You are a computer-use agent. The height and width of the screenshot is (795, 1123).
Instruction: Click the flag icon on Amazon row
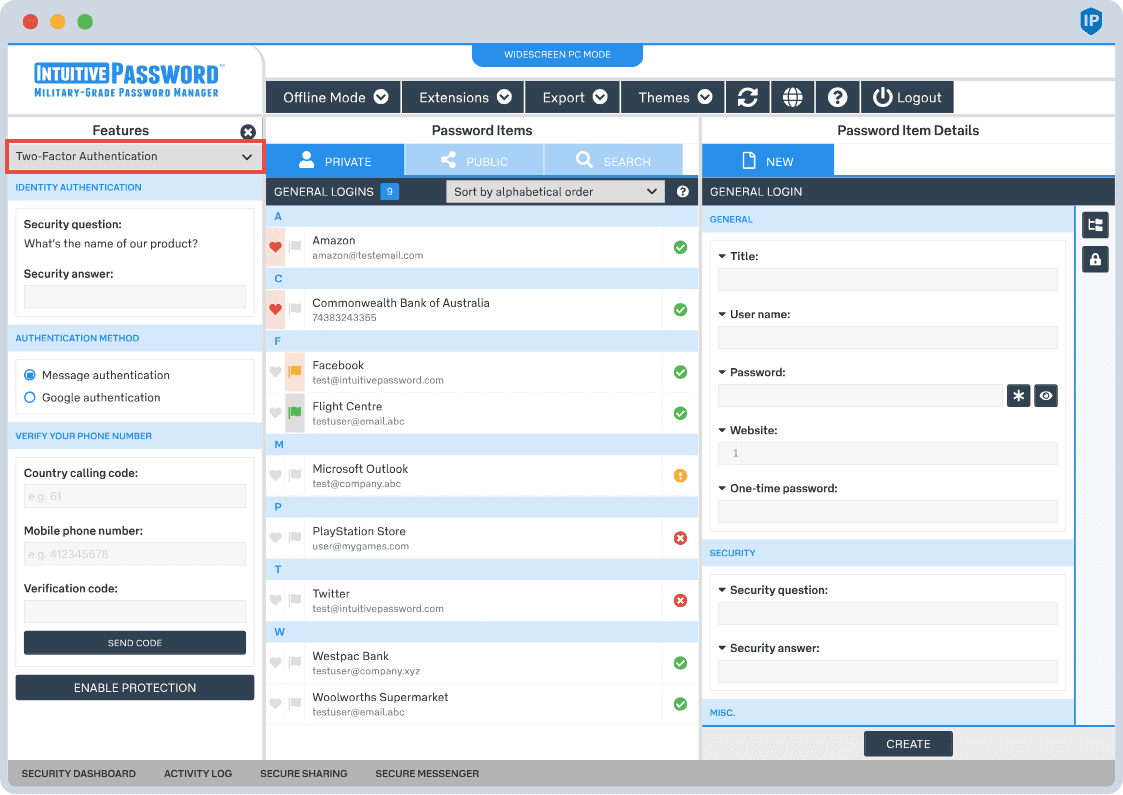coord(294,247)
